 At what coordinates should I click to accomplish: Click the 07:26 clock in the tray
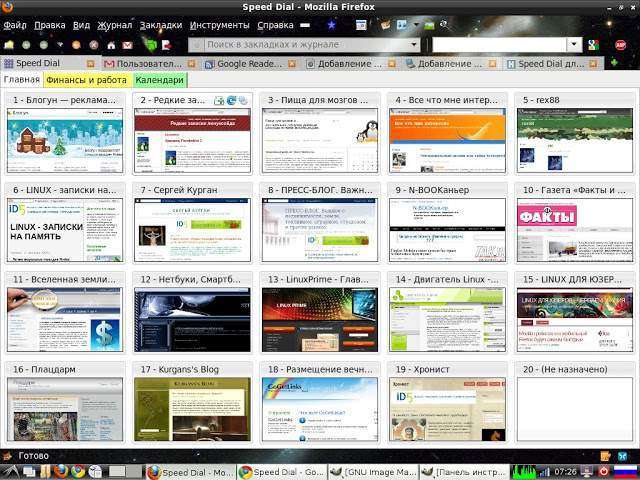565,472
